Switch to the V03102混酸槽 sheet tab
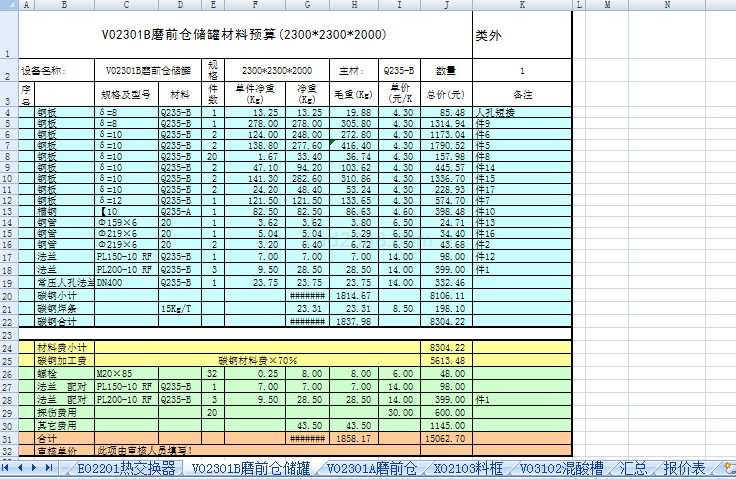This screenshot has height=479, width=736. pos(562,468)
